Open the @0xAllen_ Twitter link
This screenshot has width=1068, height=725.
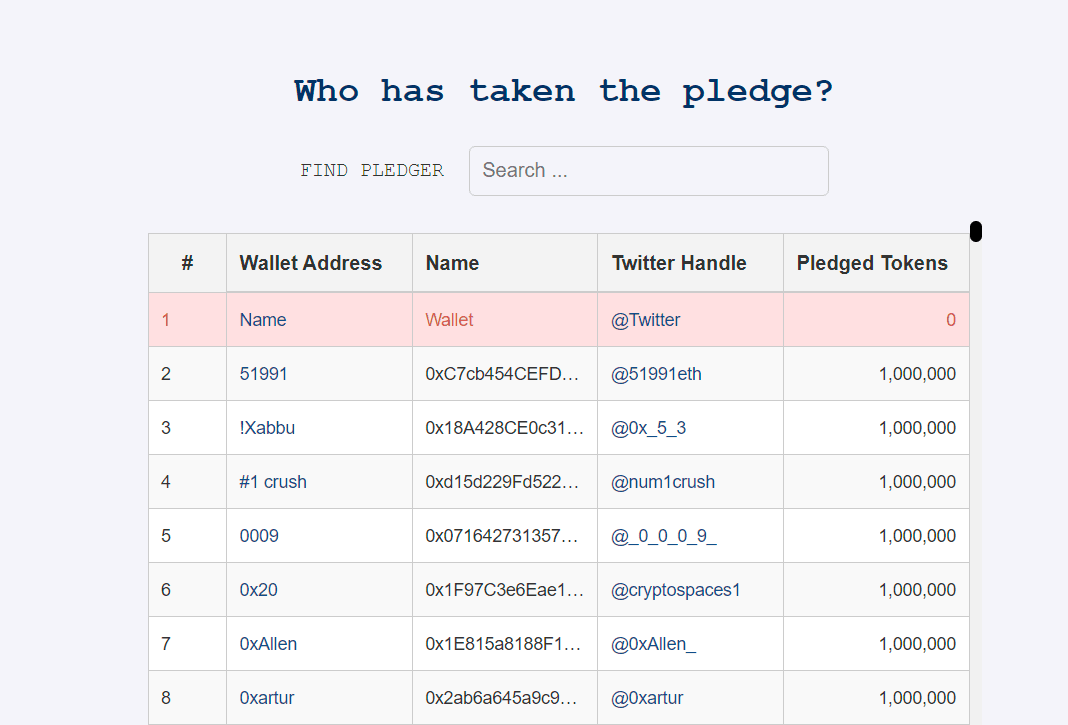[653, 644]
